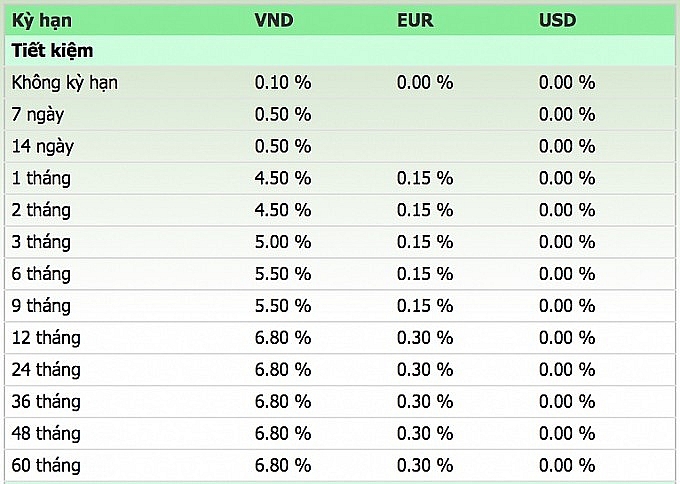The height and width of the screenshot is (484, 680).
Task: Click the EUR column header
Action: (x=415, y=20)
